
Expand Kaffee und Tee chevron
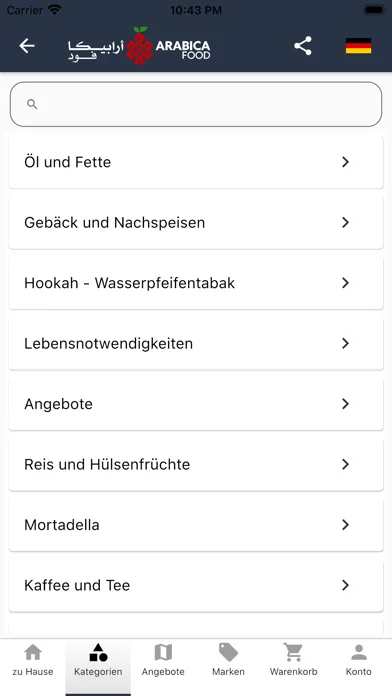(x=345, y=585)
